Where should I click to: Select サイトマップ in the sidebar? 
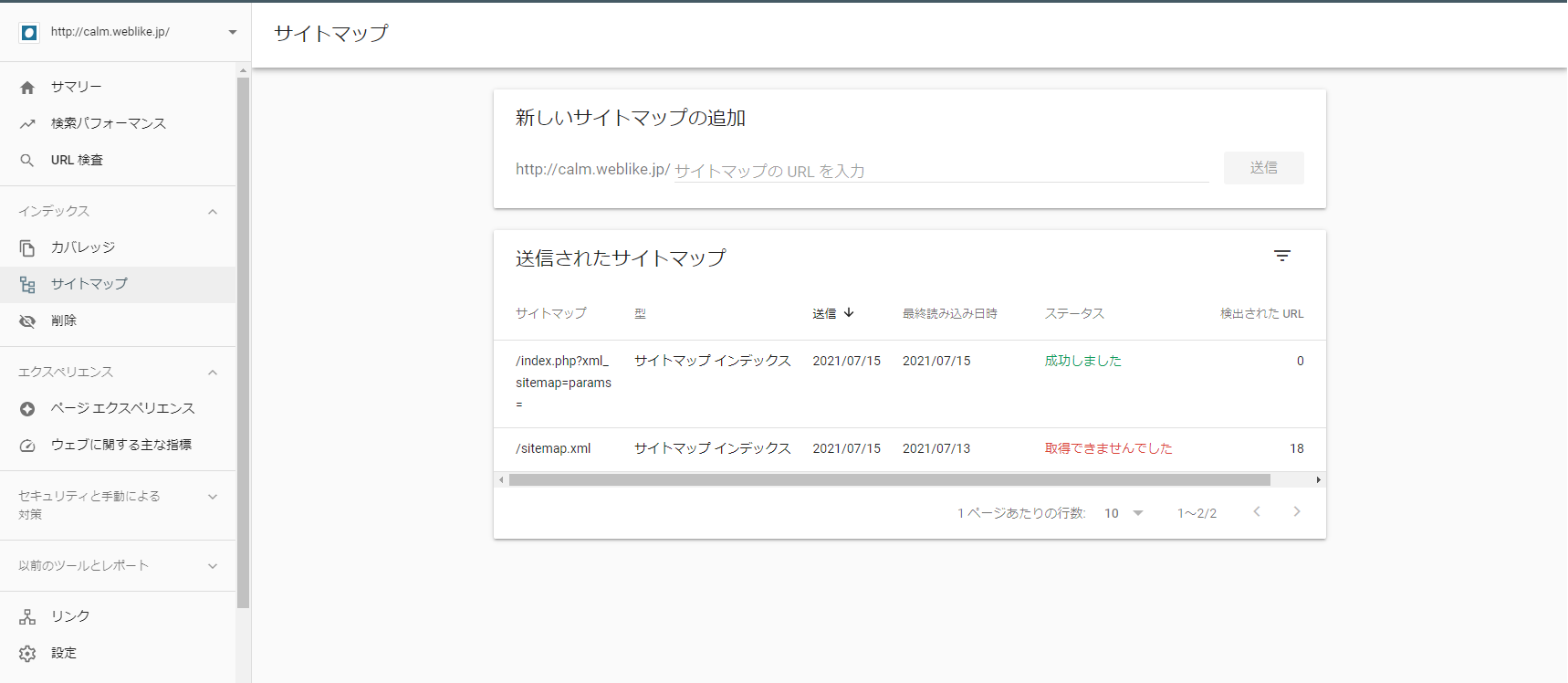pos(89,284)
